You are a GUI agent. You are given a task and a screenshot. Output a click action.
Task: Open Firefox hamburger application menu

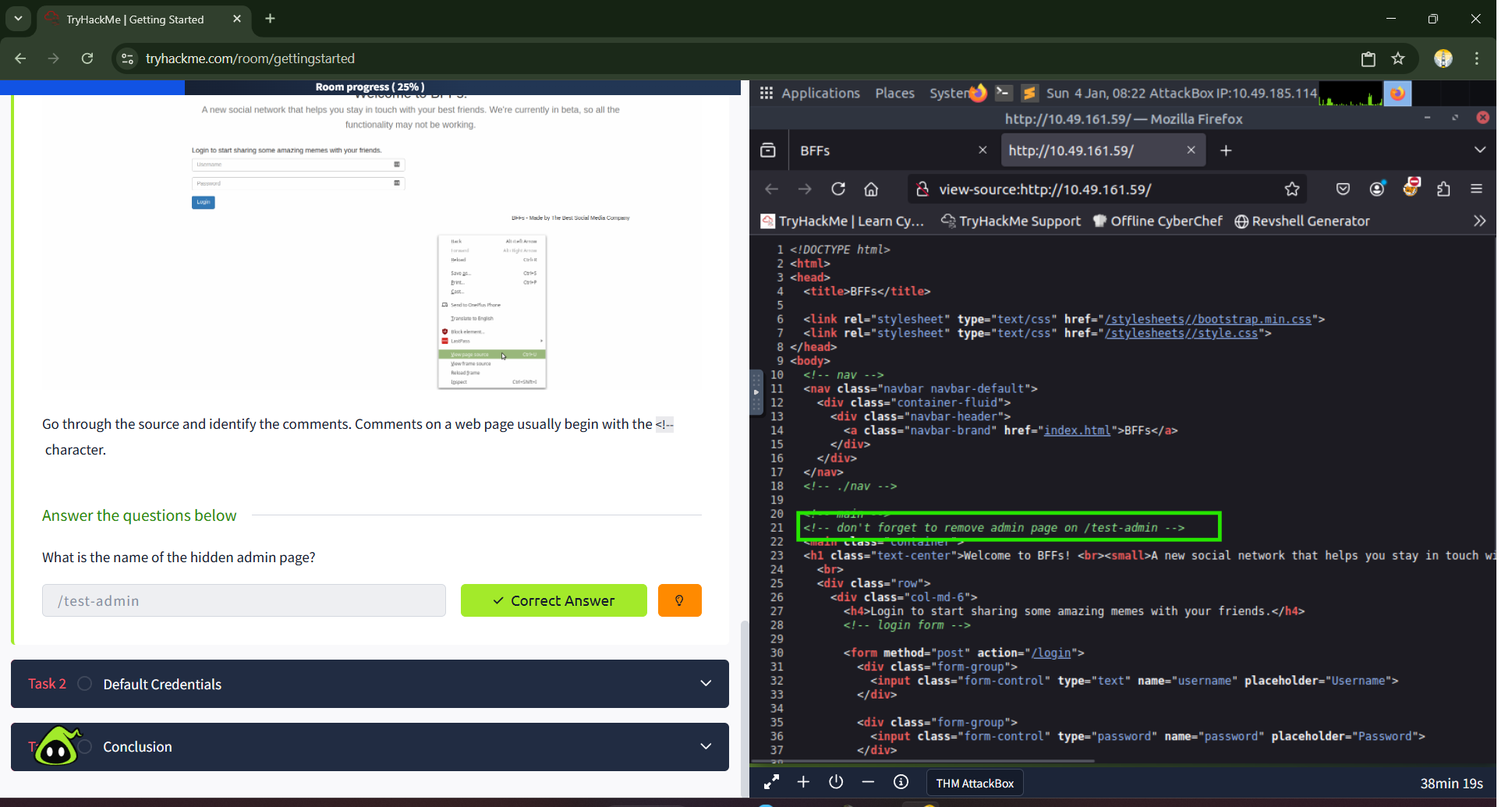click(1476, 189)
